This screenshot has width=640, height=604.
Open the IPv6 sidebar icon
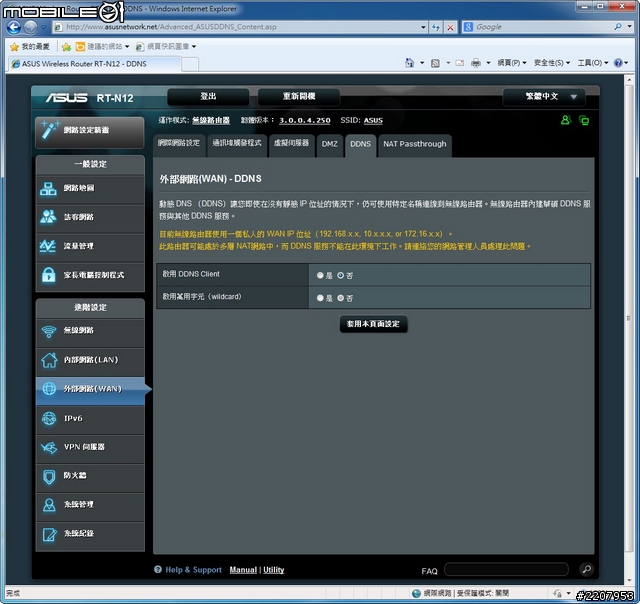point(49,418)
